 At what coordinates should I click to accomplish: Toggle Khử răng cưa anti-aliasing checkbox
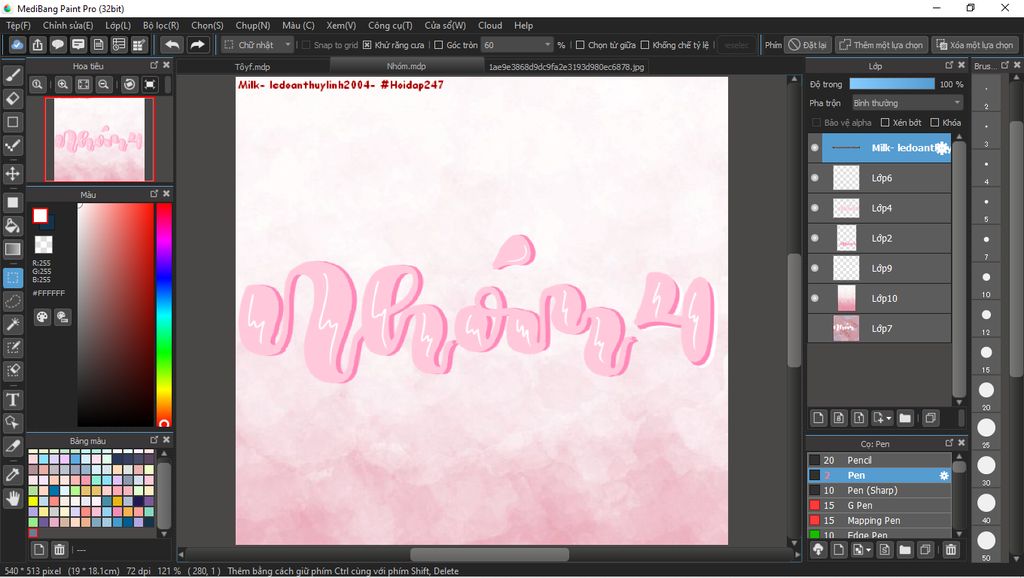tap(367, 45)
